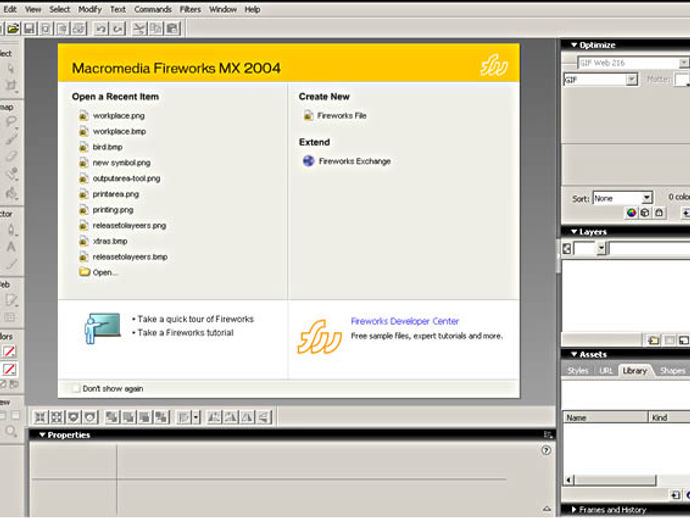Click the Library panel horizontal scrollbar
The height and width of the screenshot is (518, 690).
tap(615, 480)
